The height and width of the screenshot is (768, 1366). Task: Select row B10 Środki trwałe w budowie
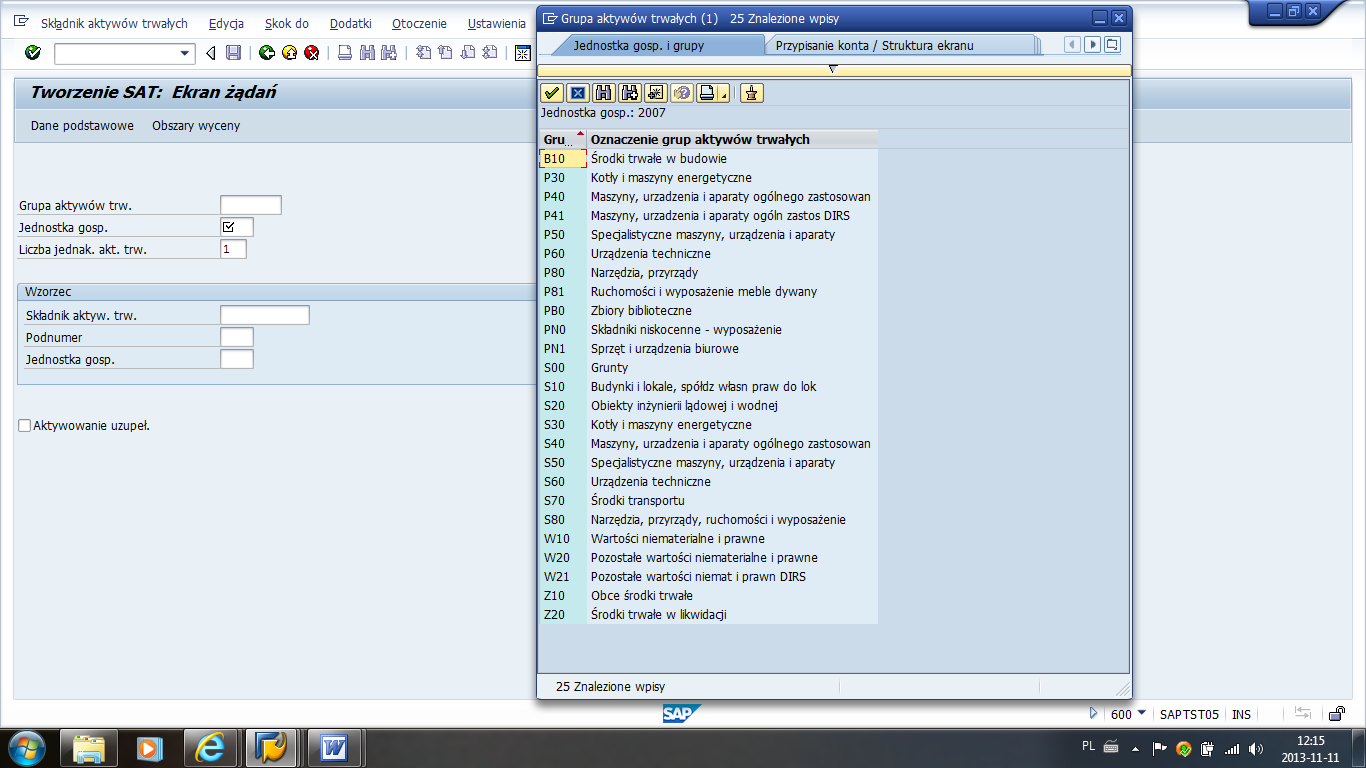tap(708, 158)
